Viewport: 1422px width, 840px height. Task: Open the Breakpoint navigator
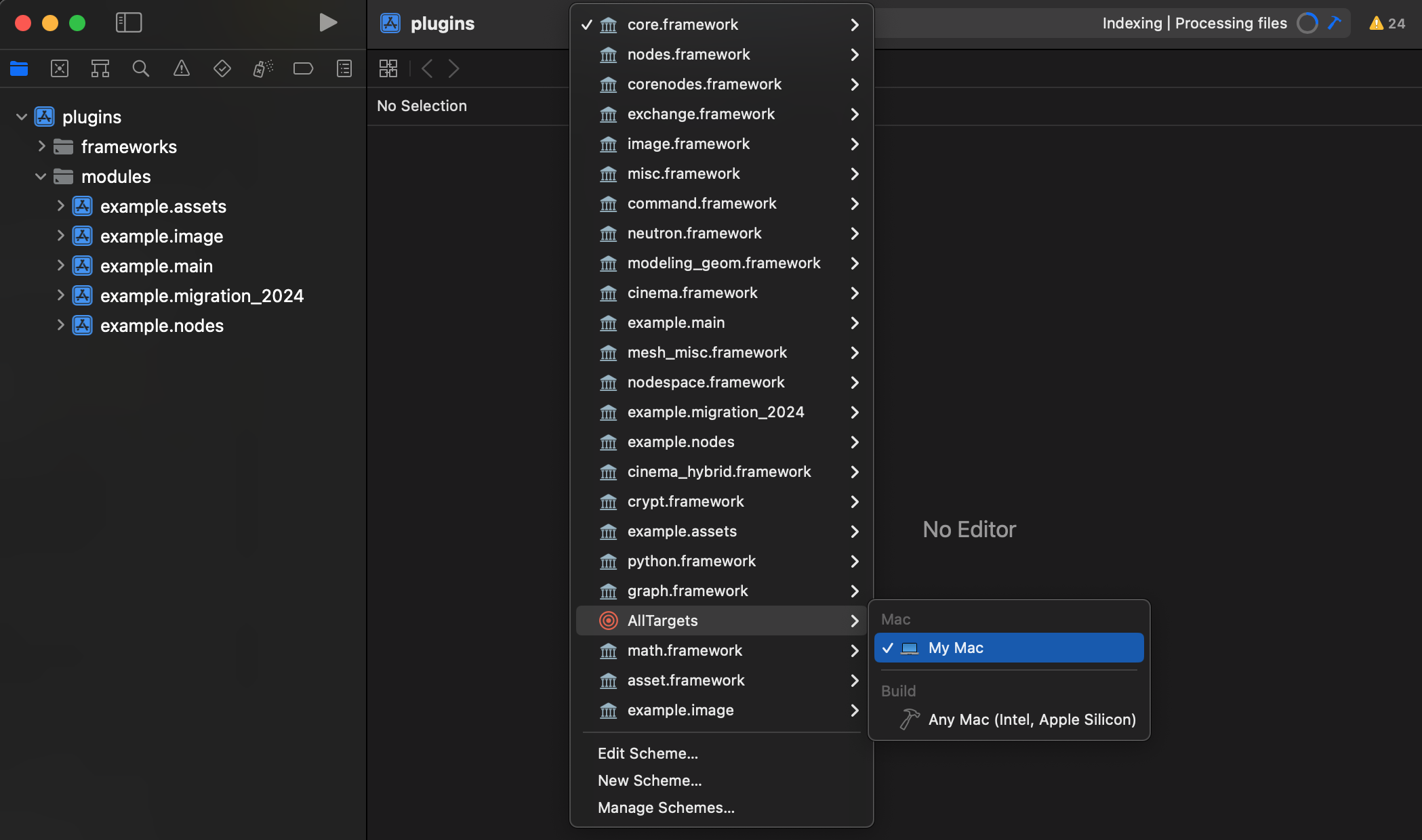(303, 68)
